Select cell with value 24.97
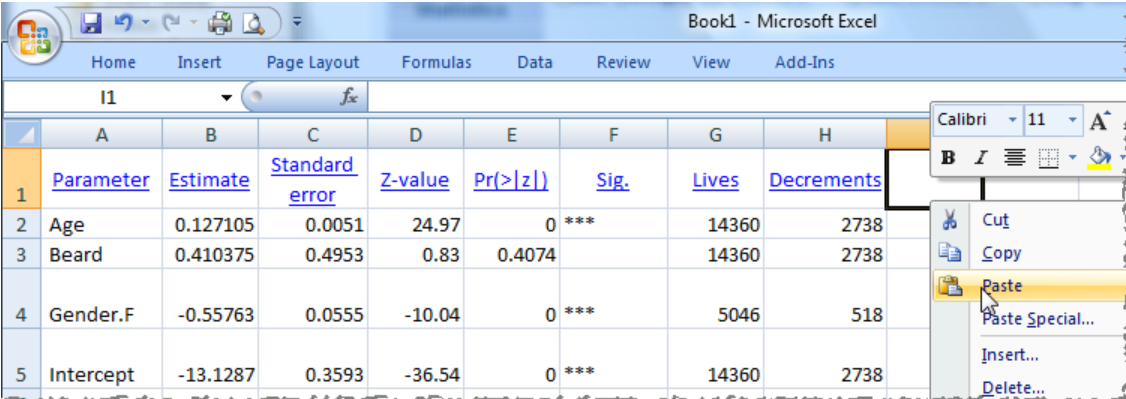This screenshot has height=399, width=1126. (x=416, y=225)
